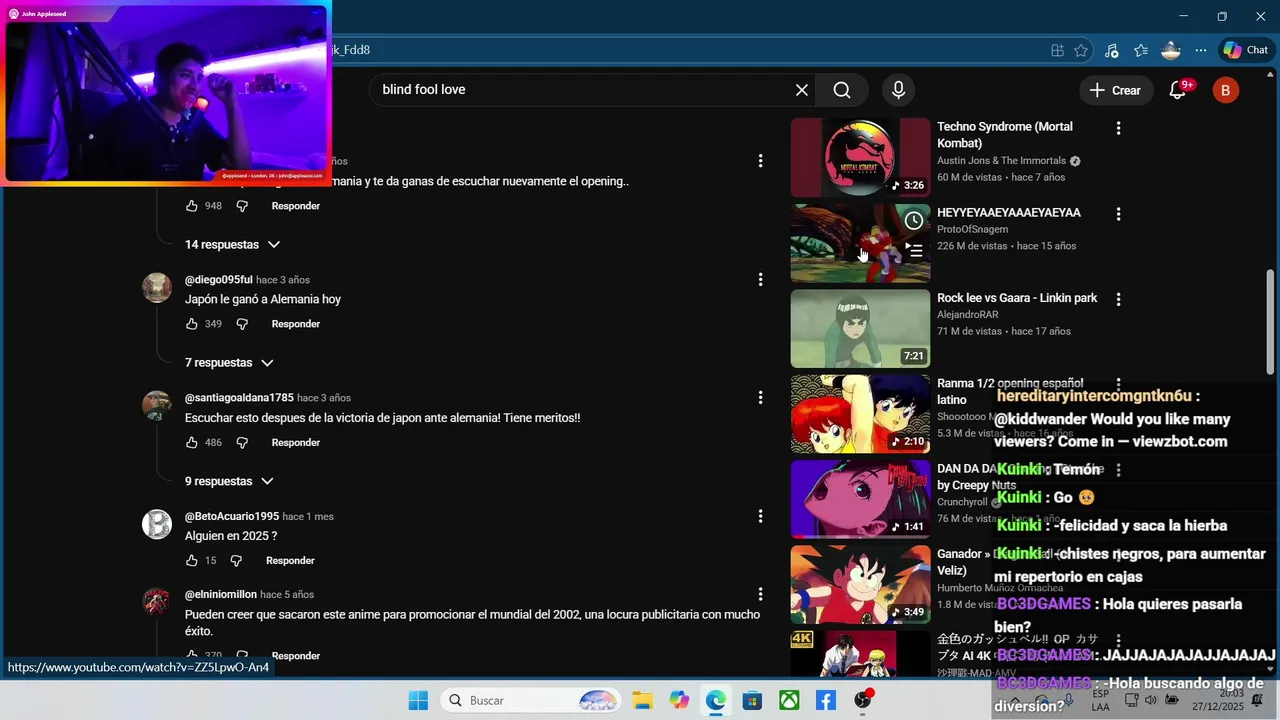The width and height of the screenshot is (1280, 720).
Task: Open Xbox app in taskbar
Action: click(789, 700)
